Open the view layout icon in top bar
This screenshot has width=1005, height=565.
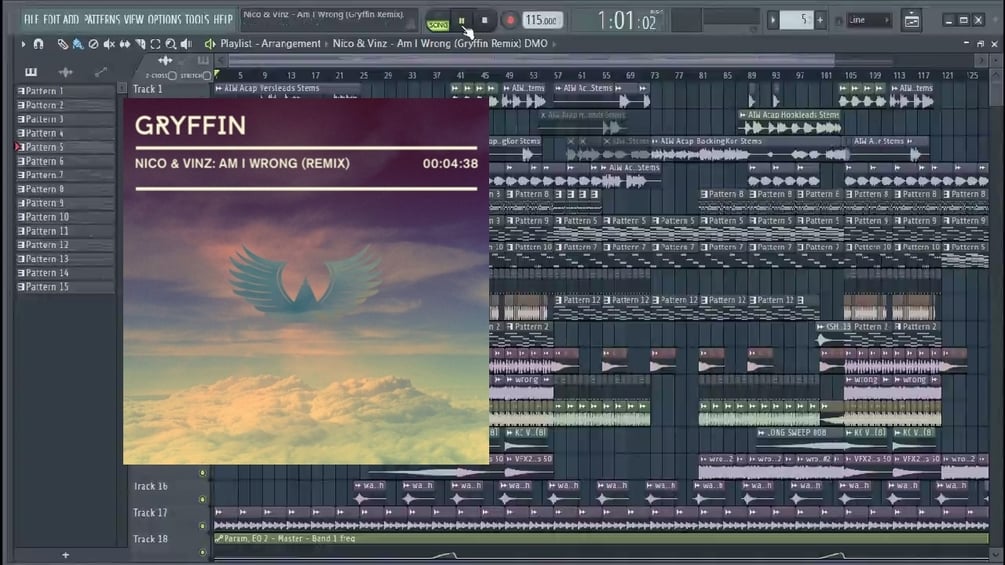pos(911,20)
